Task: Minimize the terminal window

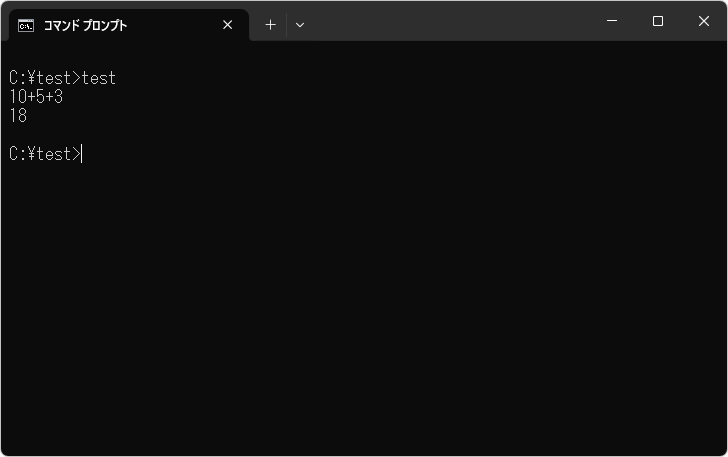Action: click(x=612, y=21)
